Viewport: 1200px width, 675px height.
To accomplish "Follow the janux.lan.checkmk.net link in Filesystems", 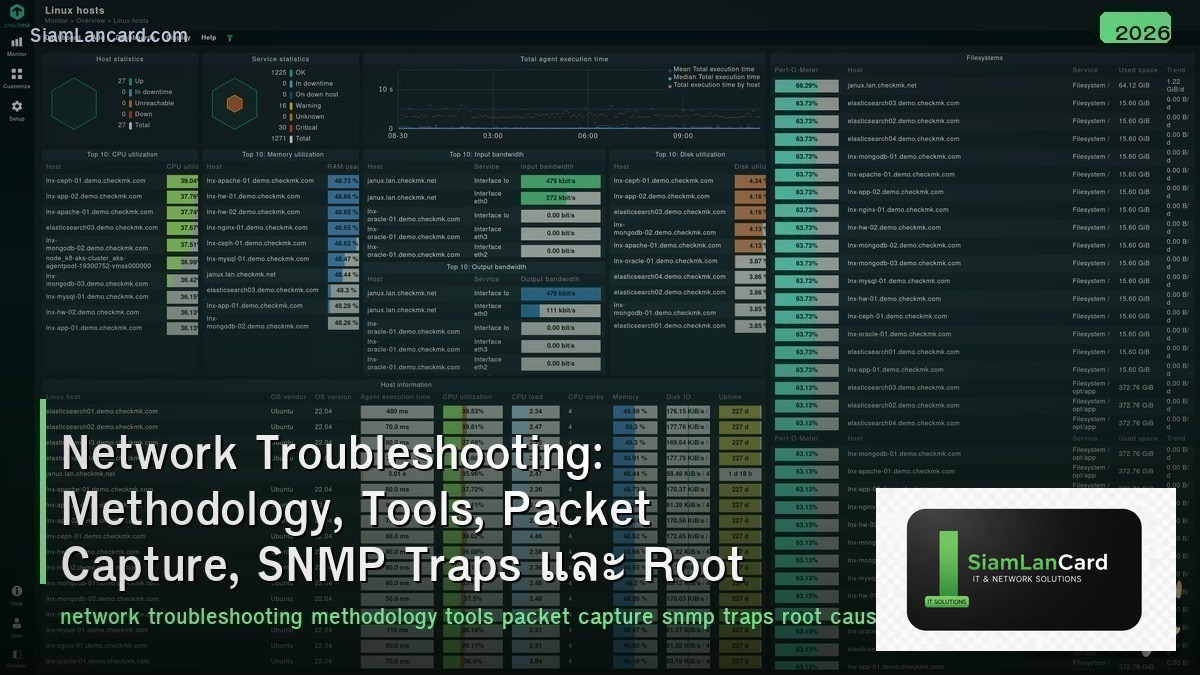I will (x=880, y=85).
